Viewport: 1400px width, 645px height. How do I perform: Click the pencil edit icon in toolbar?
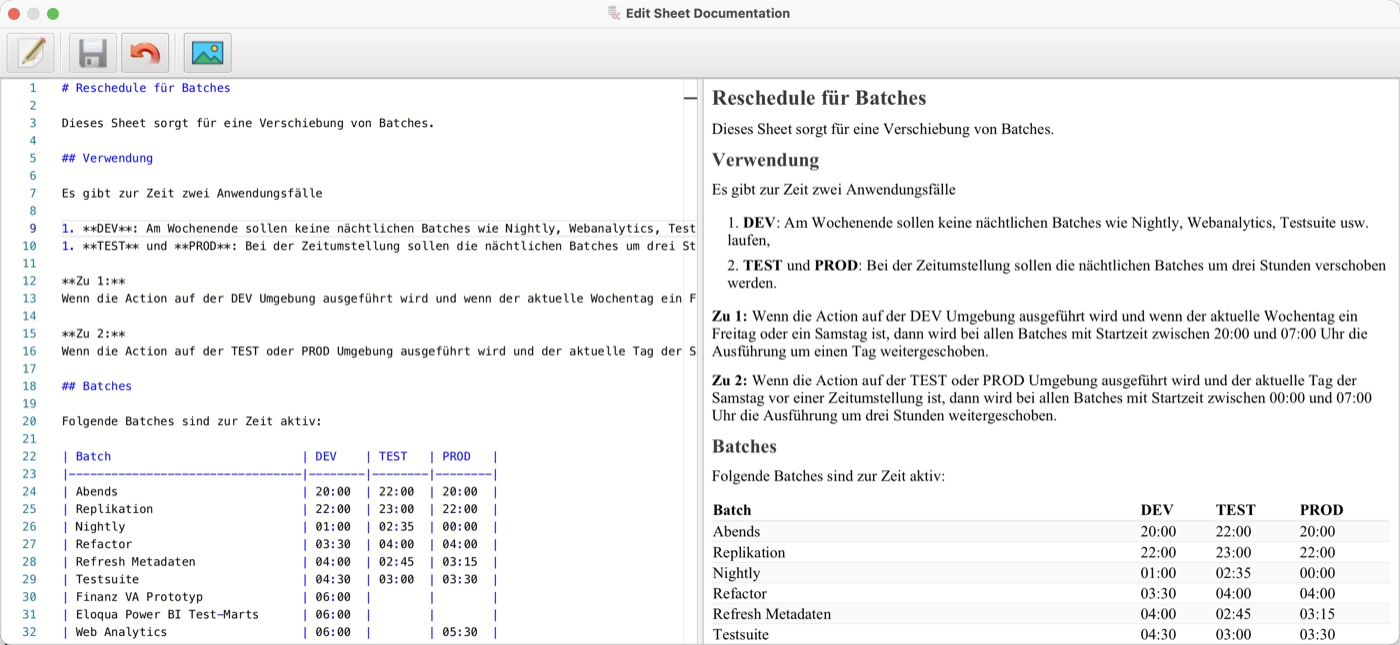(x=31, y=53)
